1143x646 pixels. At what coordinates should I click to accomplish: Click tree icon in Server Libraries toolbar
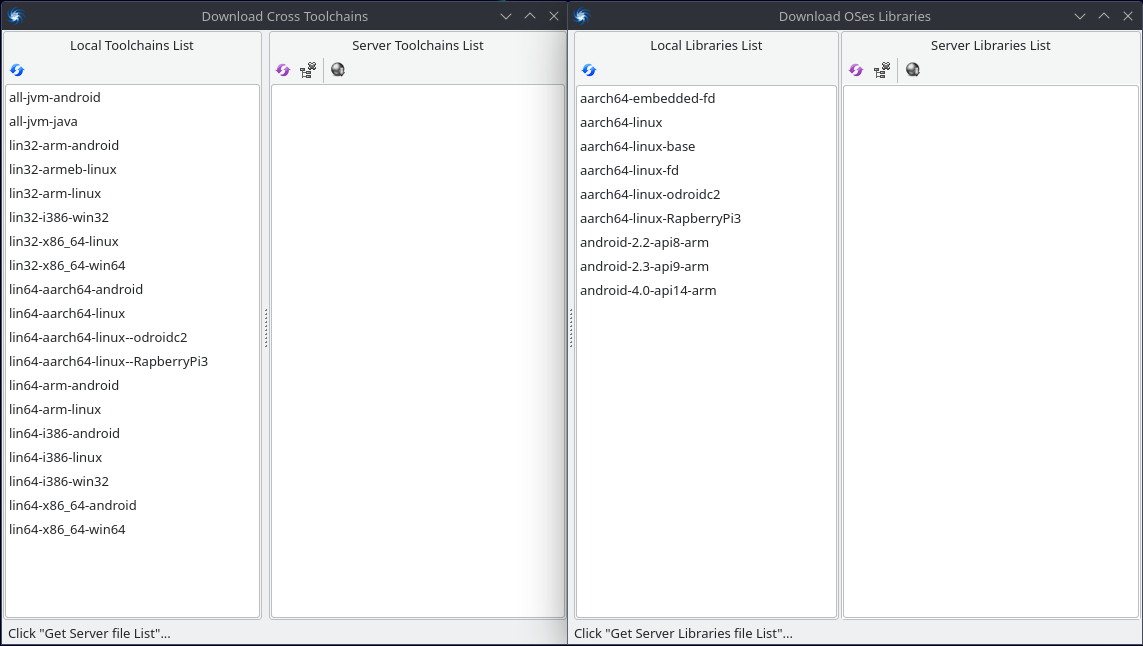[881, 70]
